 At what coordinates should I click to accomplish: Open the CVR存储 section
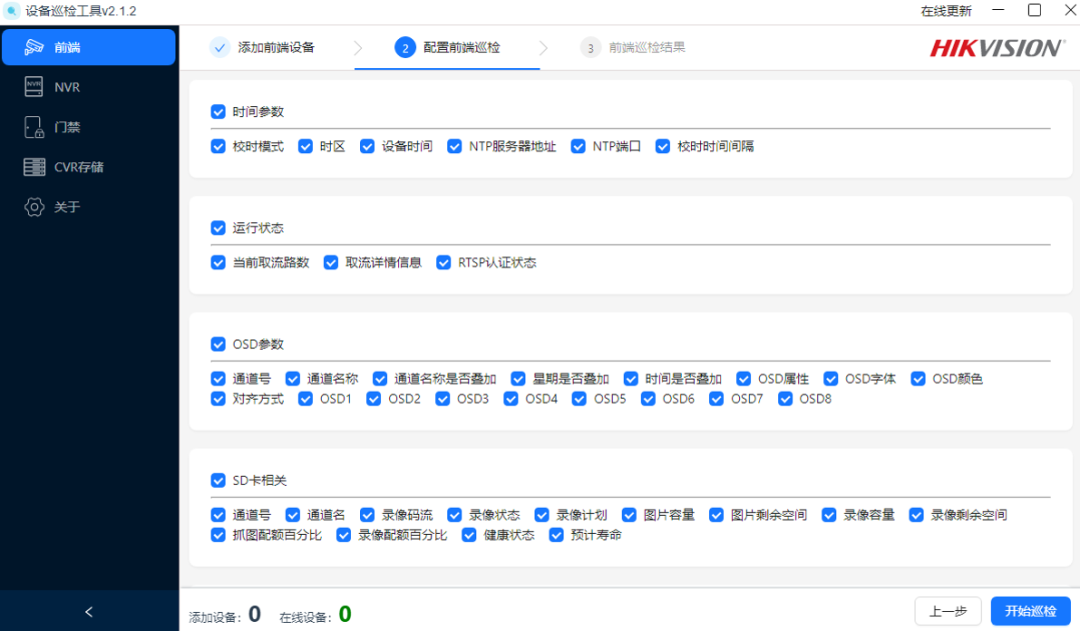click(x=89, y=167)
